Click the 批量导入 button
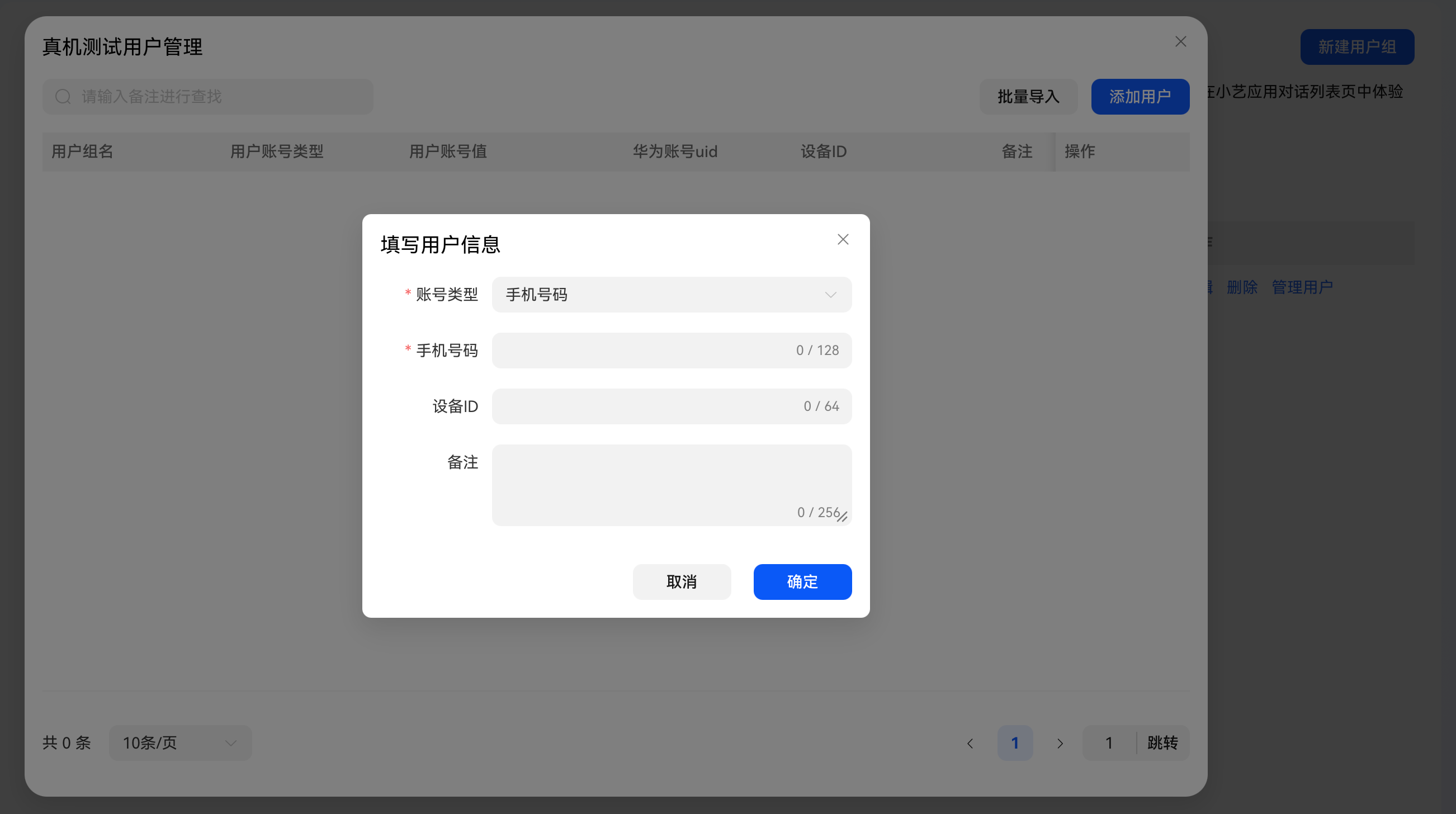 [x=1028, y=97]
